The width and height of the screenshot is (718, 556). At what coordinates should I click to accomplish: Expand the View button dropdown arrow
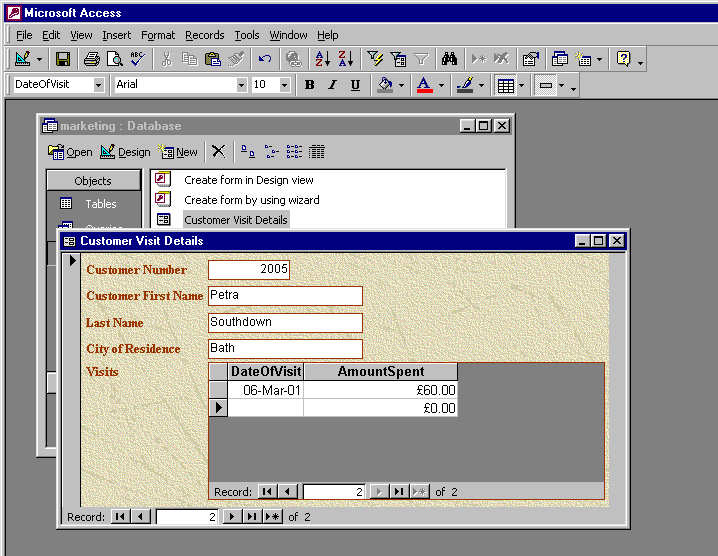click(x=39, y=60)
